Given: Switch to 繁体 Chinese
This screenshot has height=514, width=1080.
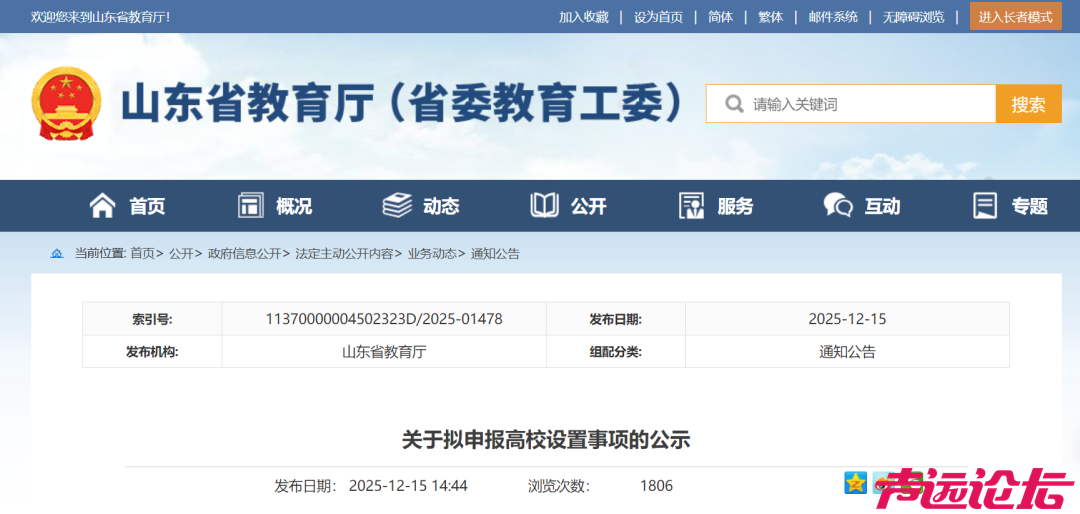Looking at the screenshot, I should 771,17.
